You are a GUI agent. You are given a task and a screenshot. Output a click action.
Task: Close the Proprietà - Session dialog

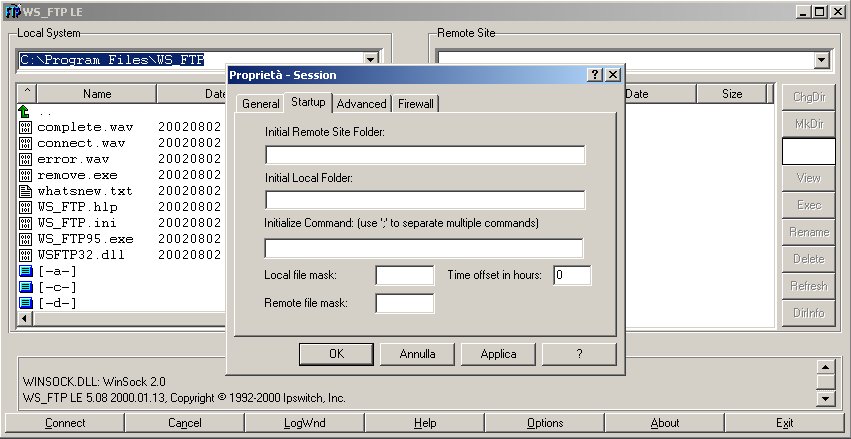(x=612, y=75)
